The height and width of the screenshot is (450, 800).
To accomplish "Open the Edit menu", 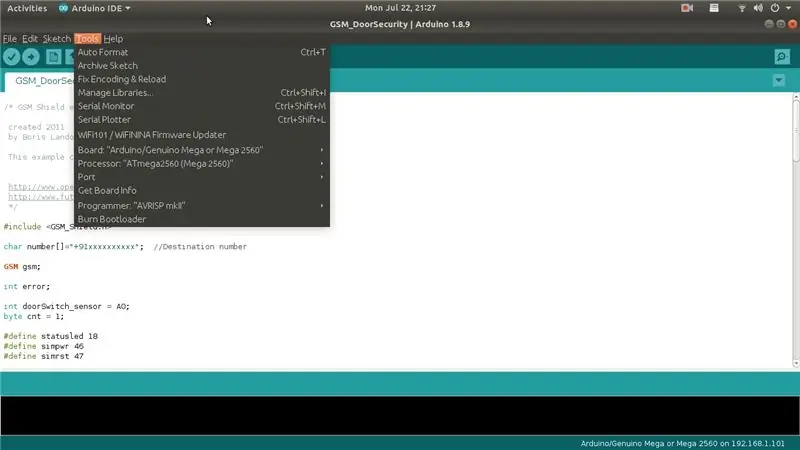I will (x=30, y=39).
